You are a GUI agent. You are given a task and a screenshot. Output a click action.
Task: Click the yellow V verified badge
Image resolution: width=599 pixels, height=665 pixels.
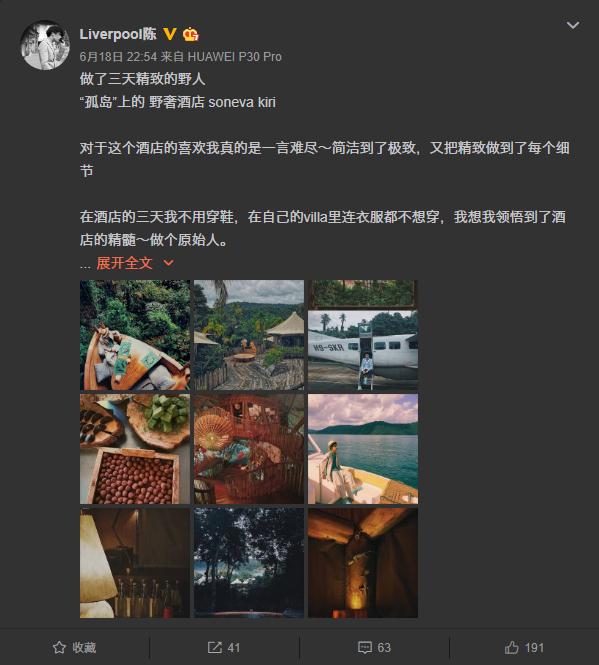(x=170, y=34)
